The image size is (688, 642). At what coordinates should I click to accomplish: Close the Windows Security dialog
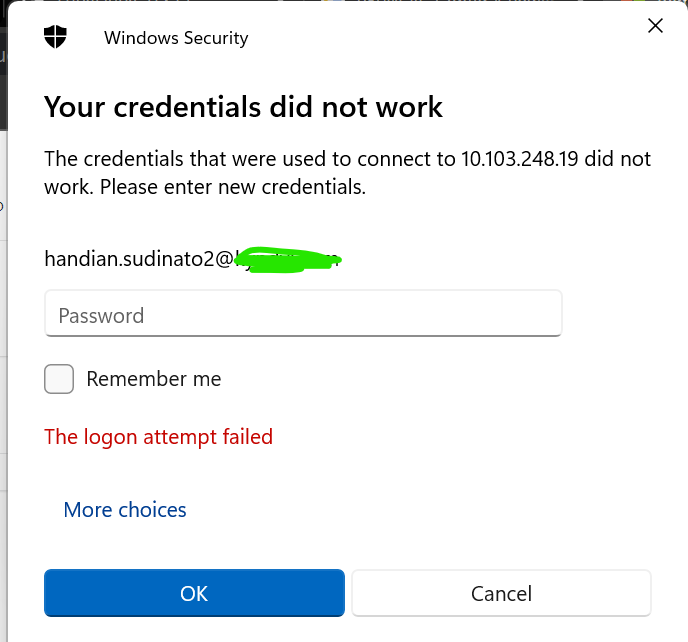click(655, 26)
